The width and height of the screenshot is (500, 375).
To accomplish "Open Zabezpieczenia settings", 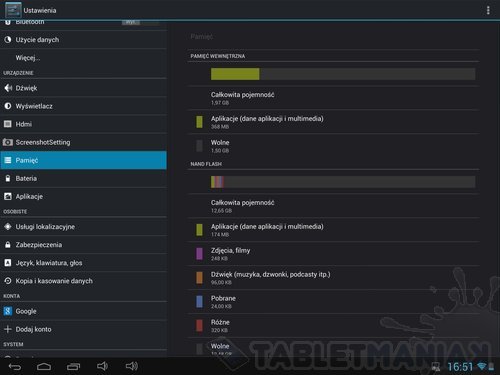I will [83, 245].
